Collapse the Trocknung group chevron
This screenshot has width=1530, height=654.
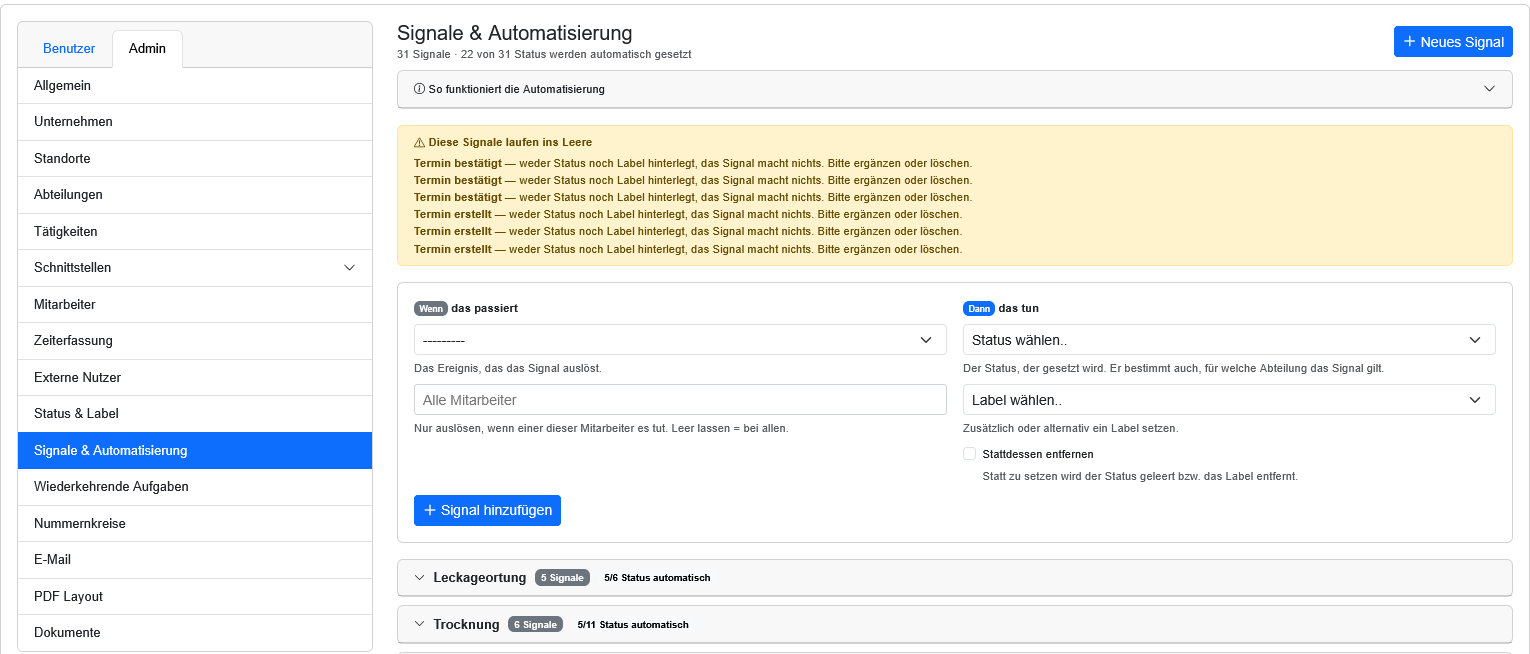pyautogui.click(x=420, y=624)
